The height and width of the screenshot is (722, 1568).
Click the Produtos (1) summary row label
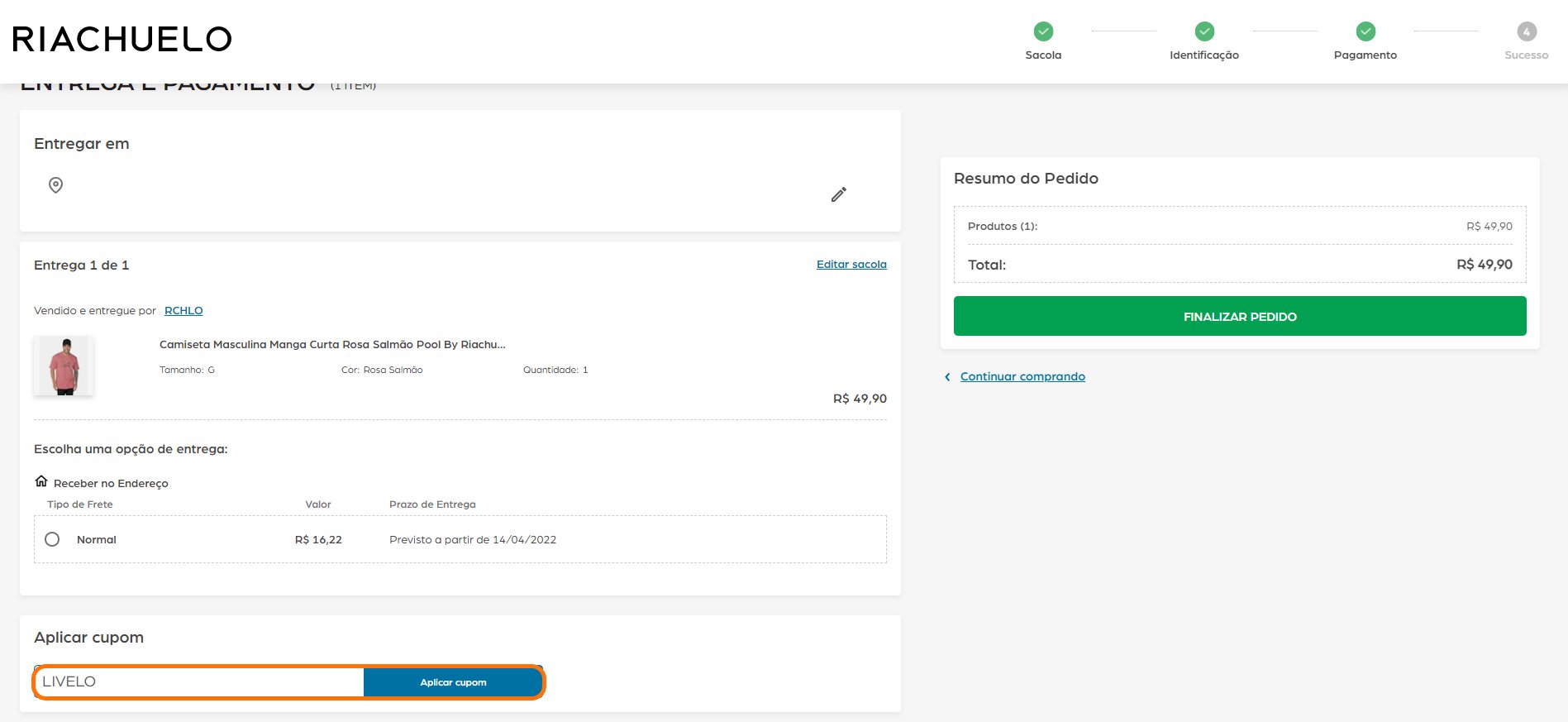pyautogui.click(x=1003, y=227)
